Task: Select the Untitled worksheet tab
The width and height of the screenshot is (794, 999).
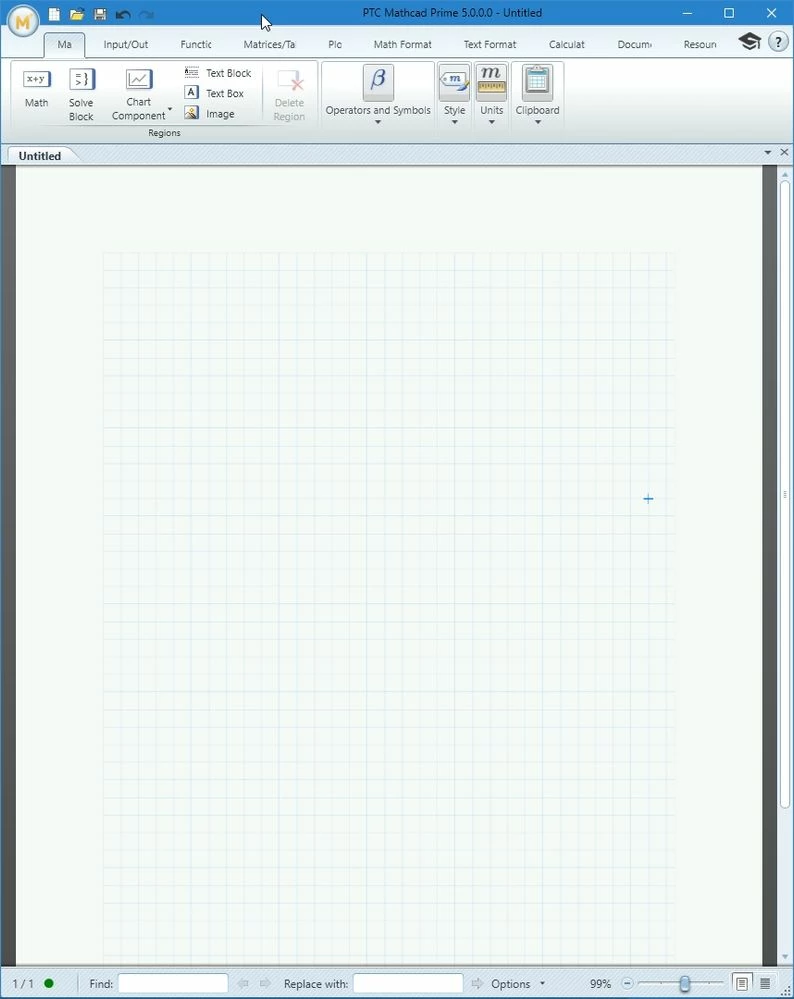Action: pos(40,155)
